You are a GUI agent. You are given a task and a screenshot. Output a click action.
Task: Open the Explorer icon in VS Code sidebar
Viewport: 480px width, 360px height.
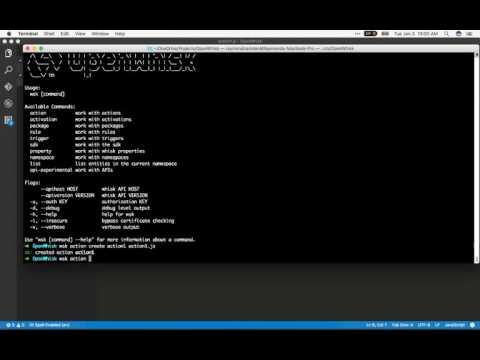point(8,53)
